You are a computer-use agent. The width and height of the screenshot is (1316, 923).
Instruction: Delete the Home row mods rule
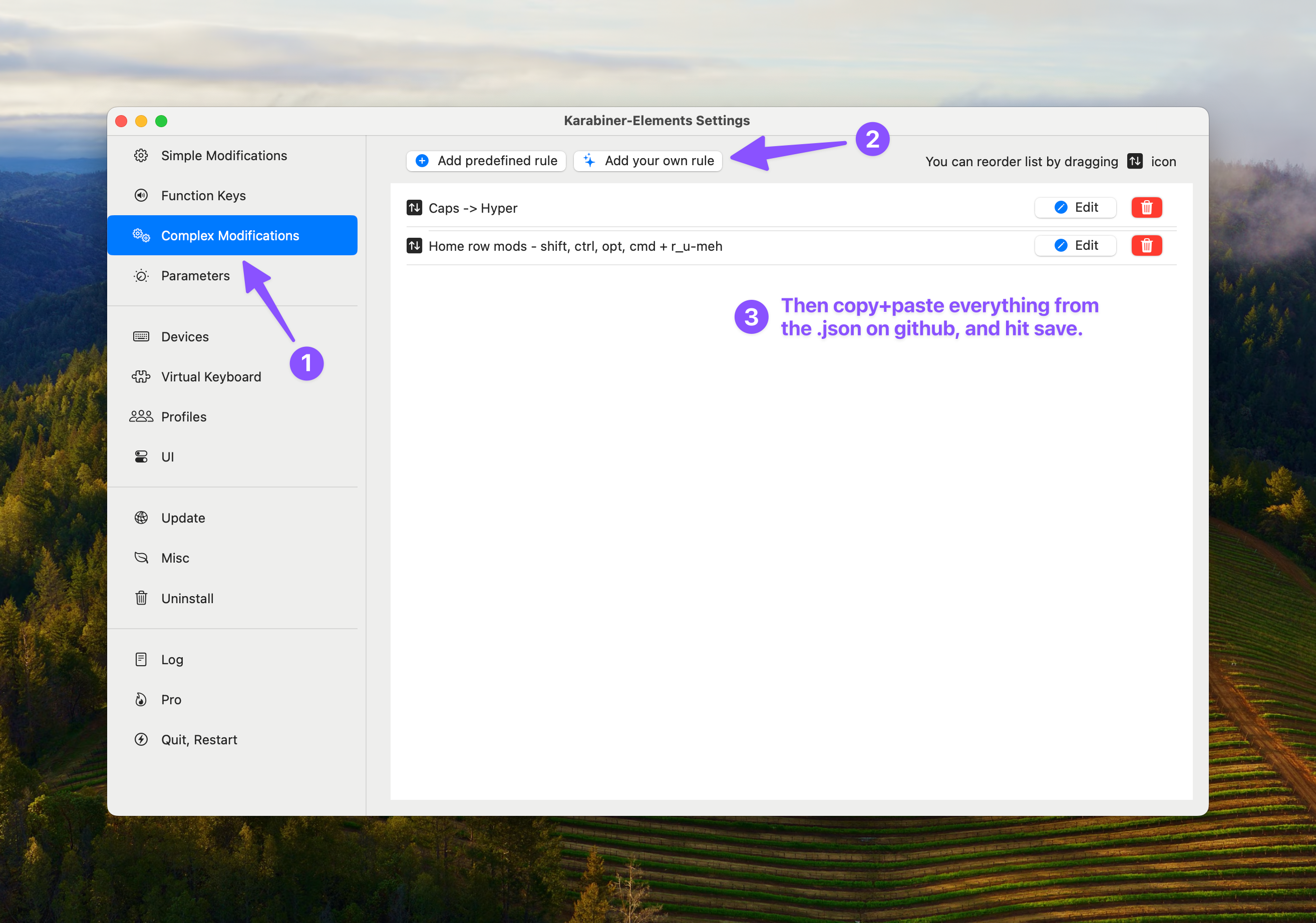1146,246
